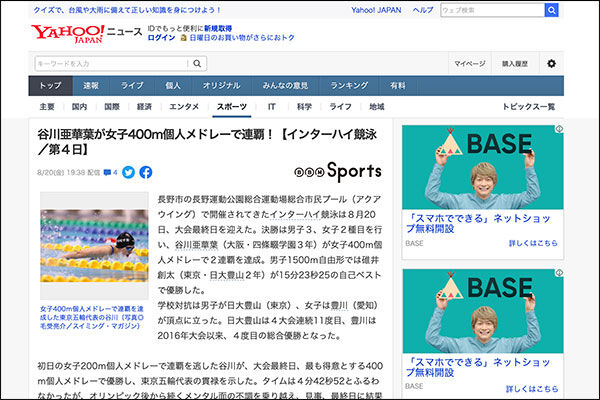The height and width of the screenshot is (400, 600).
Task: Share article on Facebook icon
Action: tap(146, 172)
